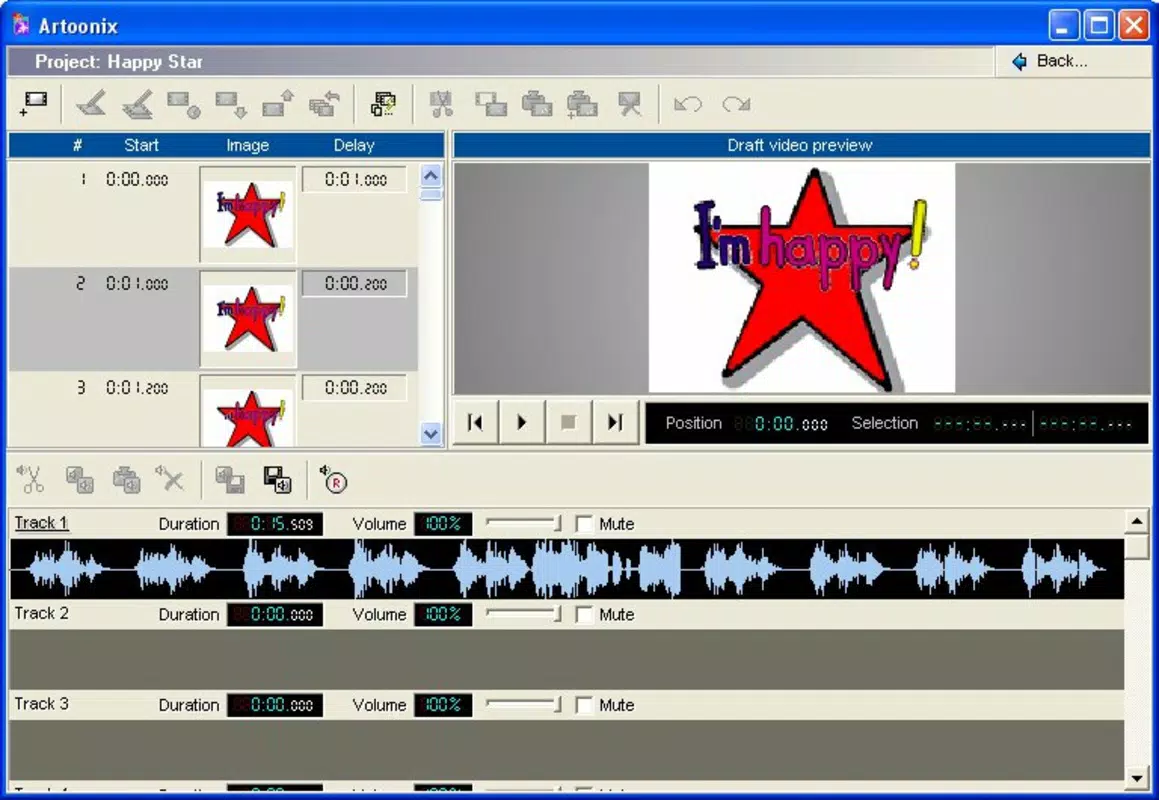Click the paste sound icon
This screenshot has height=800, width=1159.
[x=126, y=479]
